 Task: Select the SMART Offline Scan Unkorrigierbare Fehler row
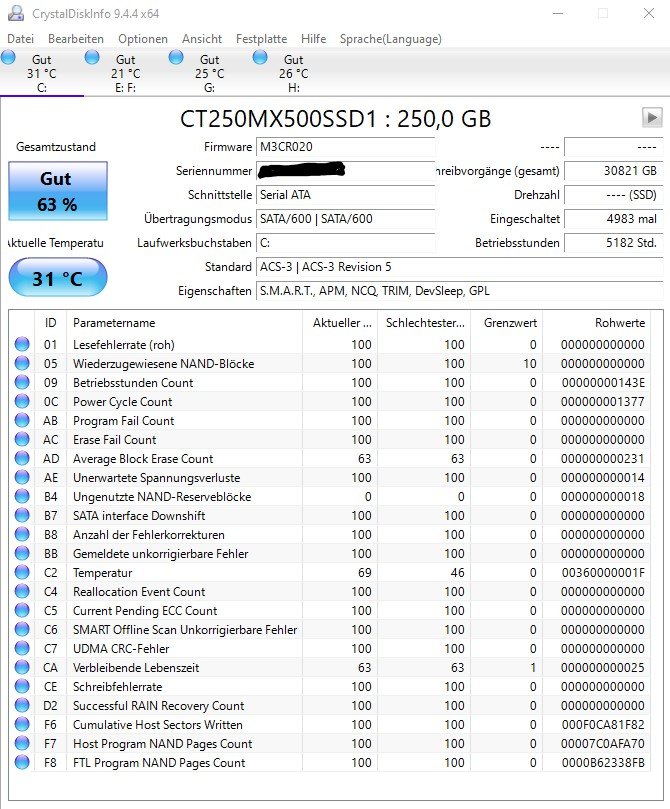pyautogui.click(x=330, y=629)
